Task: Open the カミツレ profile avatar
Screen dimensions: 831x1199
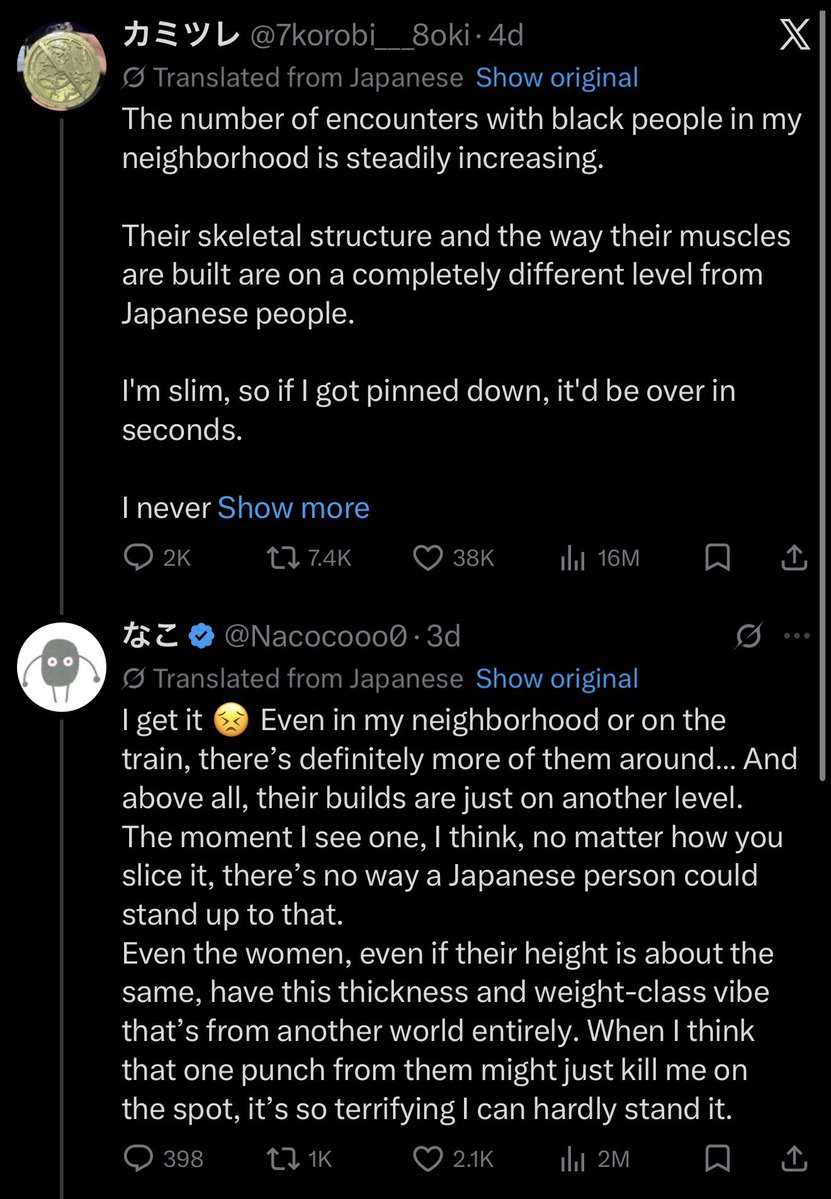Action: click(62, 67)
